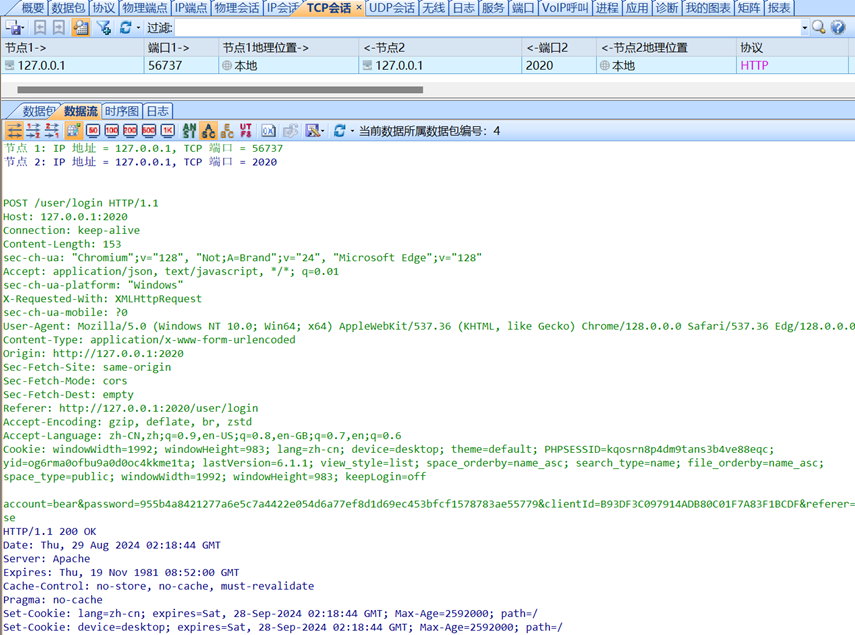The width and height of the screenshot is (855, 635).
Task: Open the save data stream icon
Action: click(x=313, y=130)
